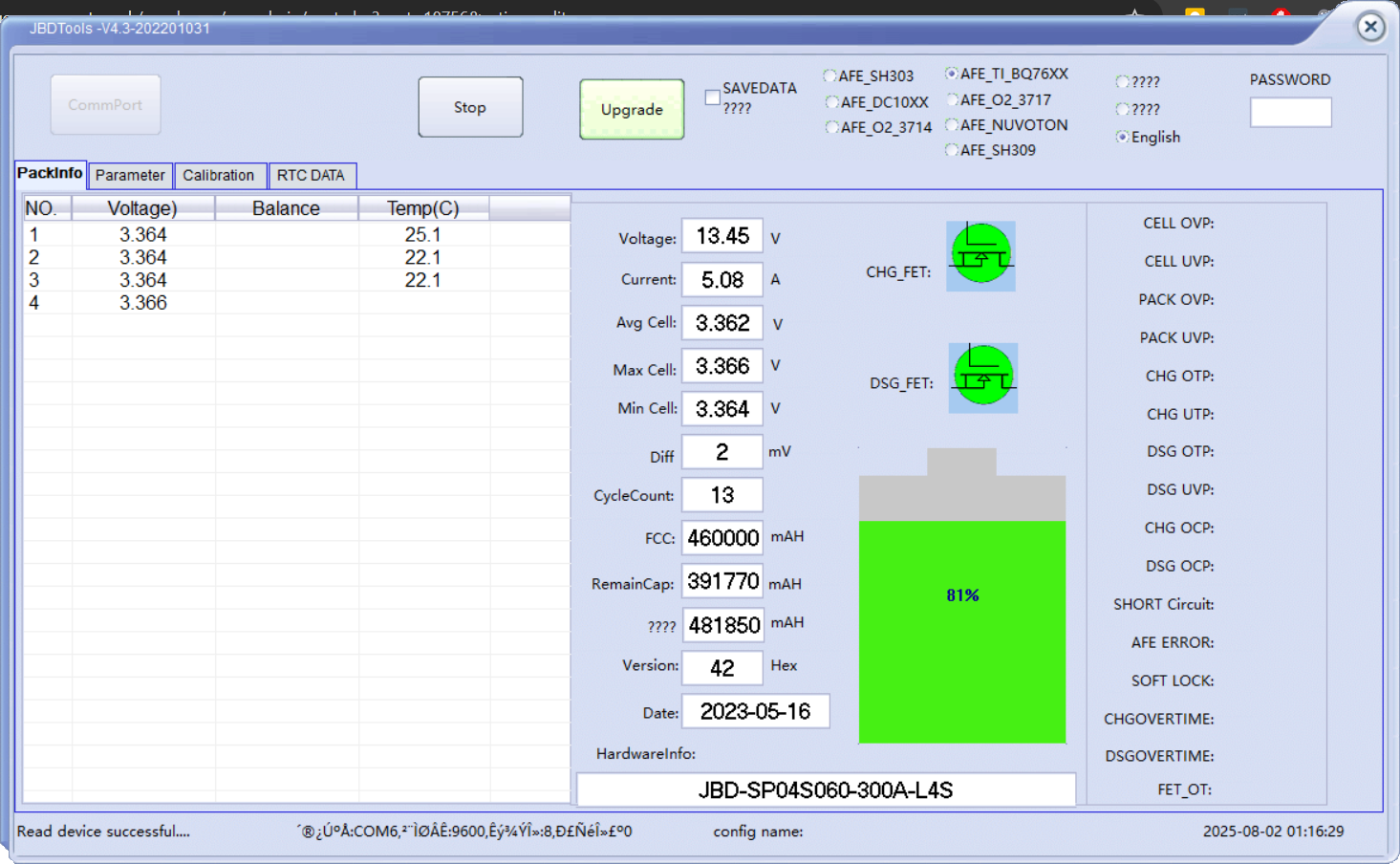Open the Calibration tab
Screen dimensions: 1400x864
(219, 176)
